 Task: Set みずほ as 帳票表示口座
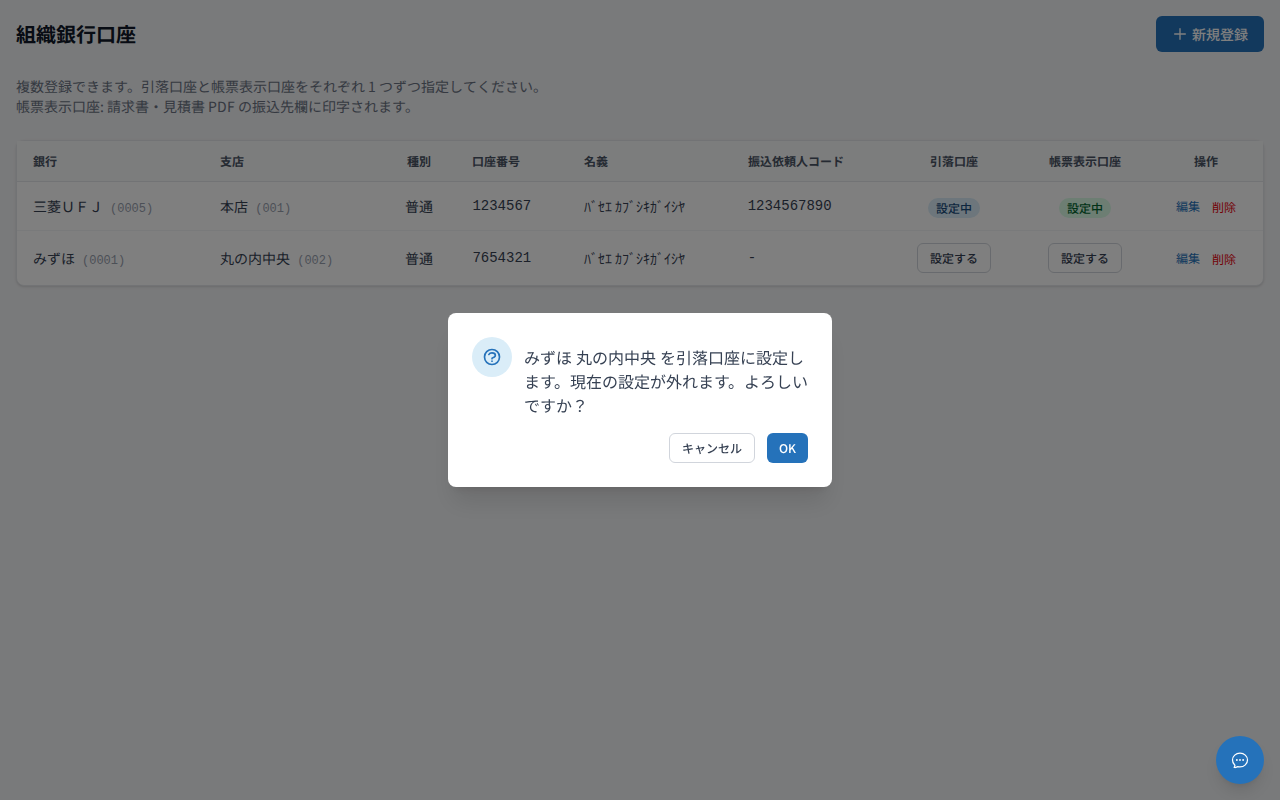tap(1085, 258)
